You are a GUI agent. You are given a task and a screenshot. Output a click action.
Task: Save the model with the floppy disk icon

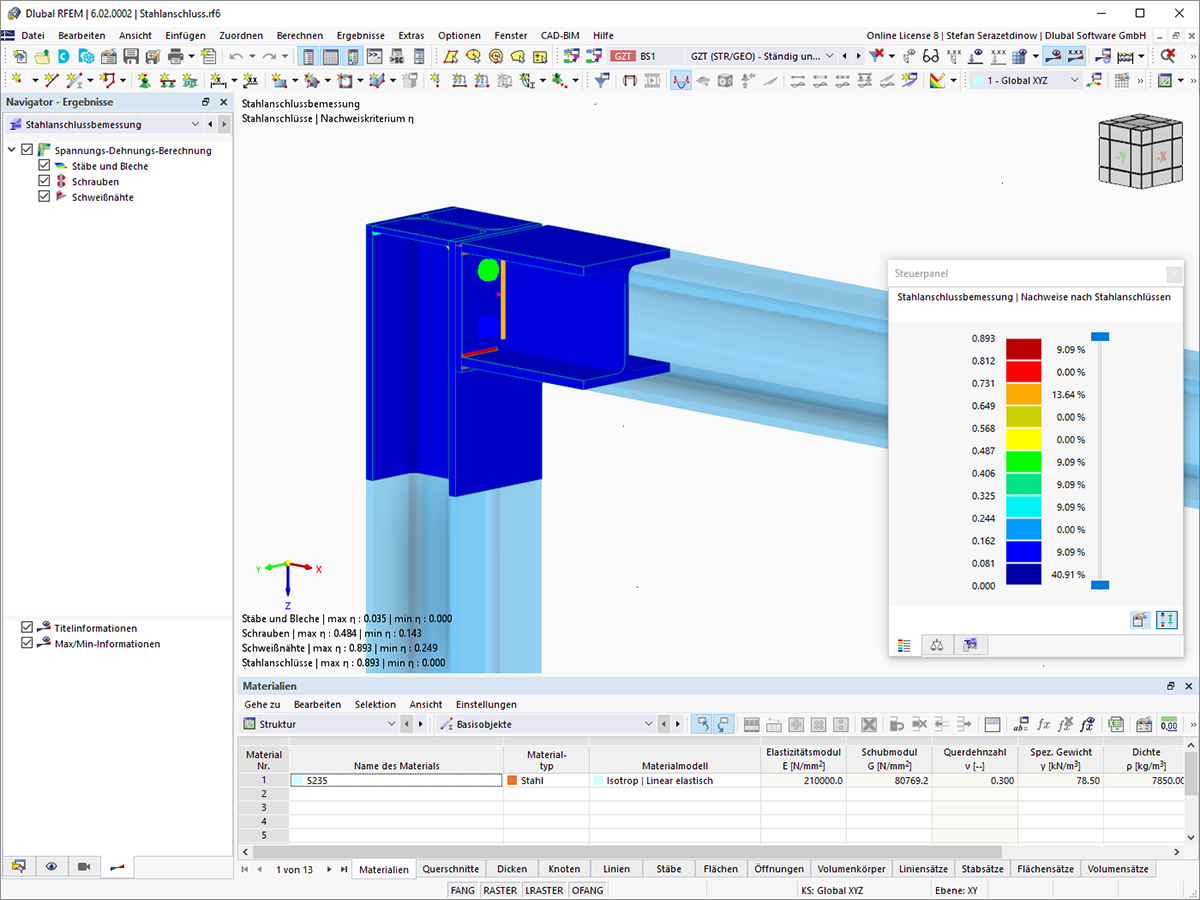click(131, 56)
